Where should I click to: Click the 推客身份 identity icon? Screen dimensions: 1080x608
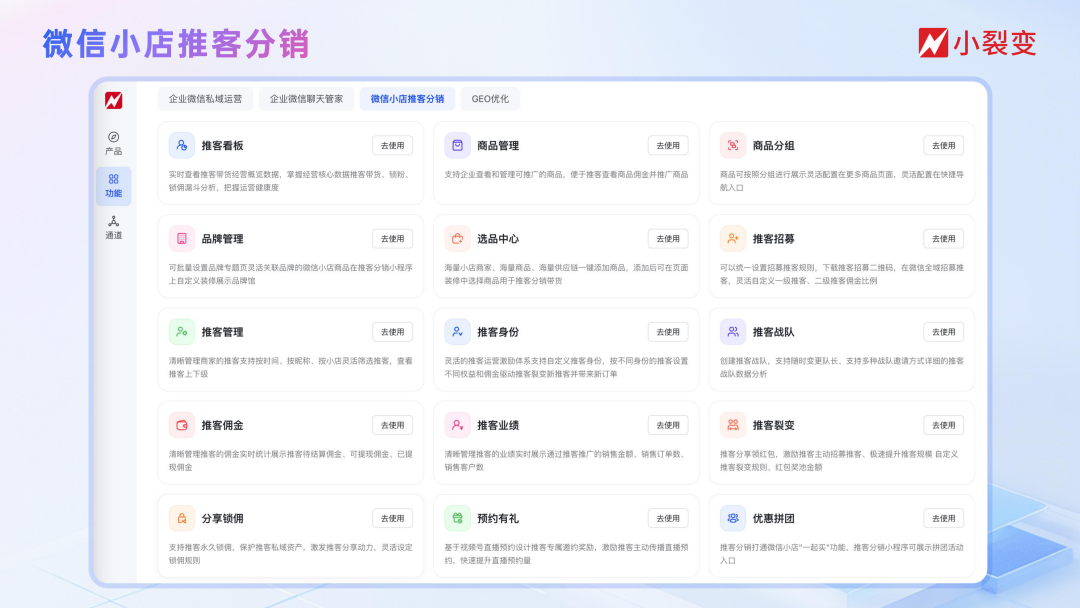(x=458, y=332)
